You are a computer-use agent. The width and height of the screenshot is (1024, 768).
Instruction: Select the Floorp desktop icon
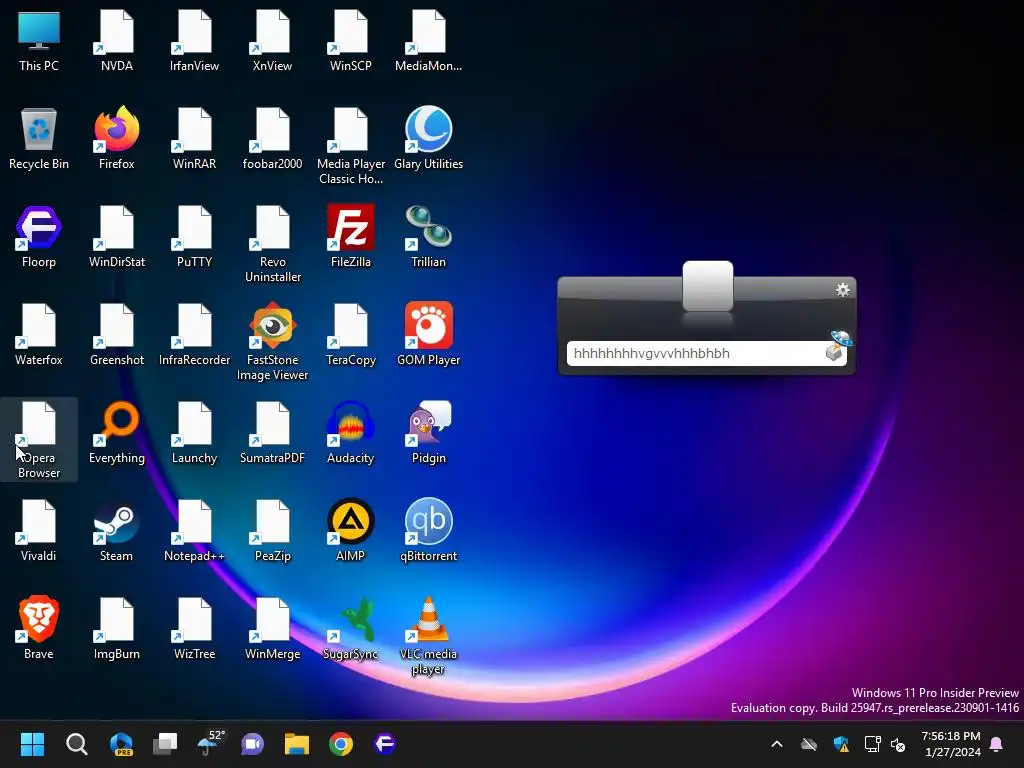coord(39,236)
